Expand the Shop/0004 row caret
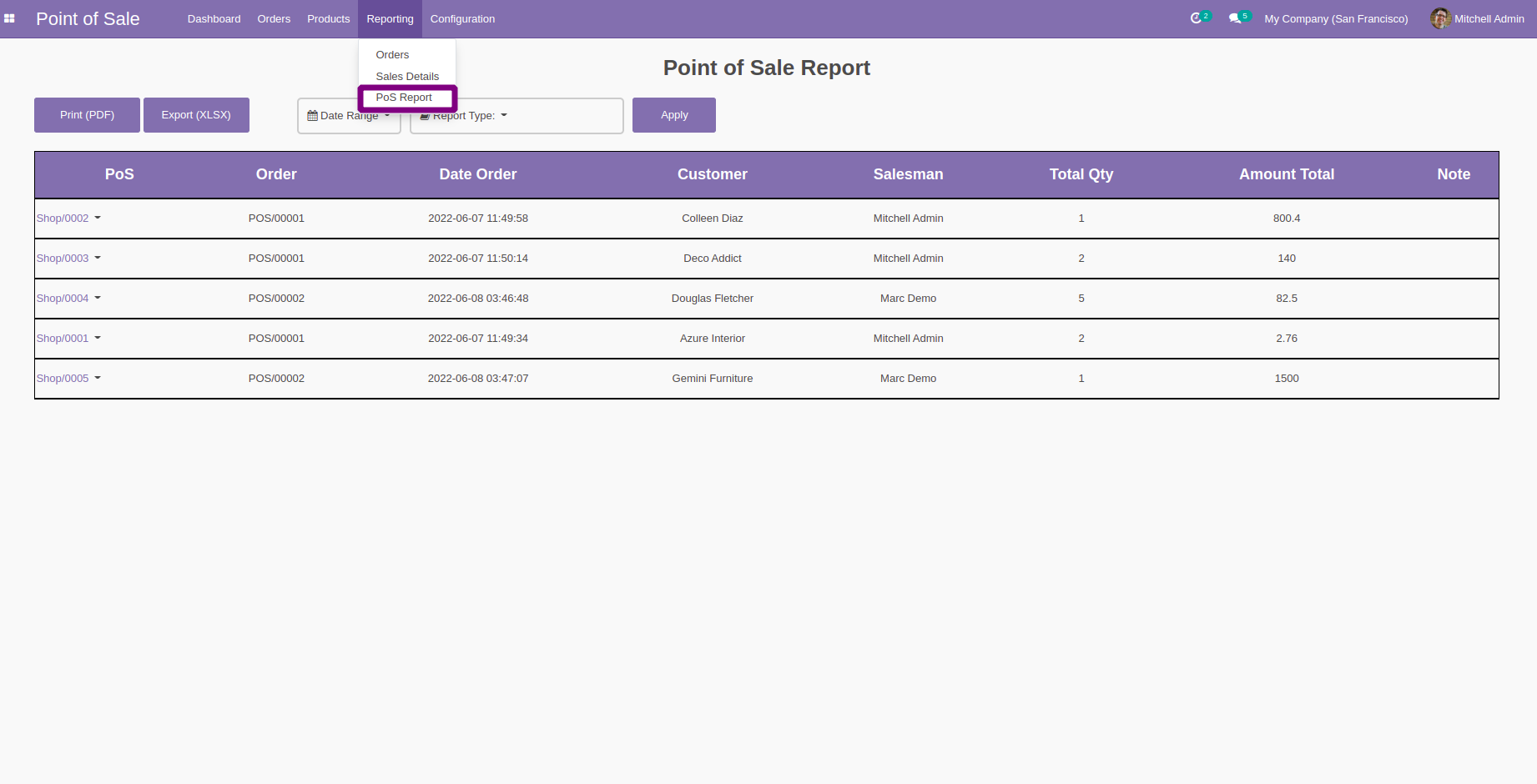The image size is (1537, 784). pos(98,298)
